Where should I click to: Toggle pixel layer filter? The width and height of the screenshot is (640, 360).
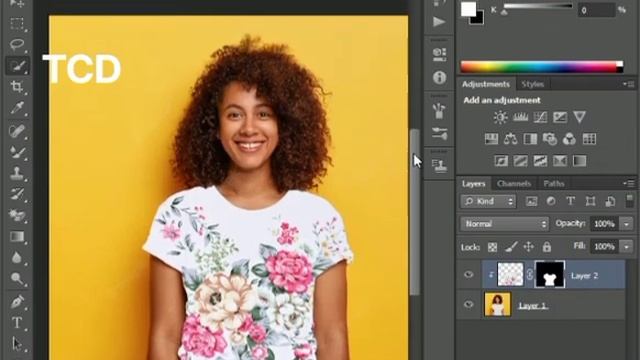[531, 201]
